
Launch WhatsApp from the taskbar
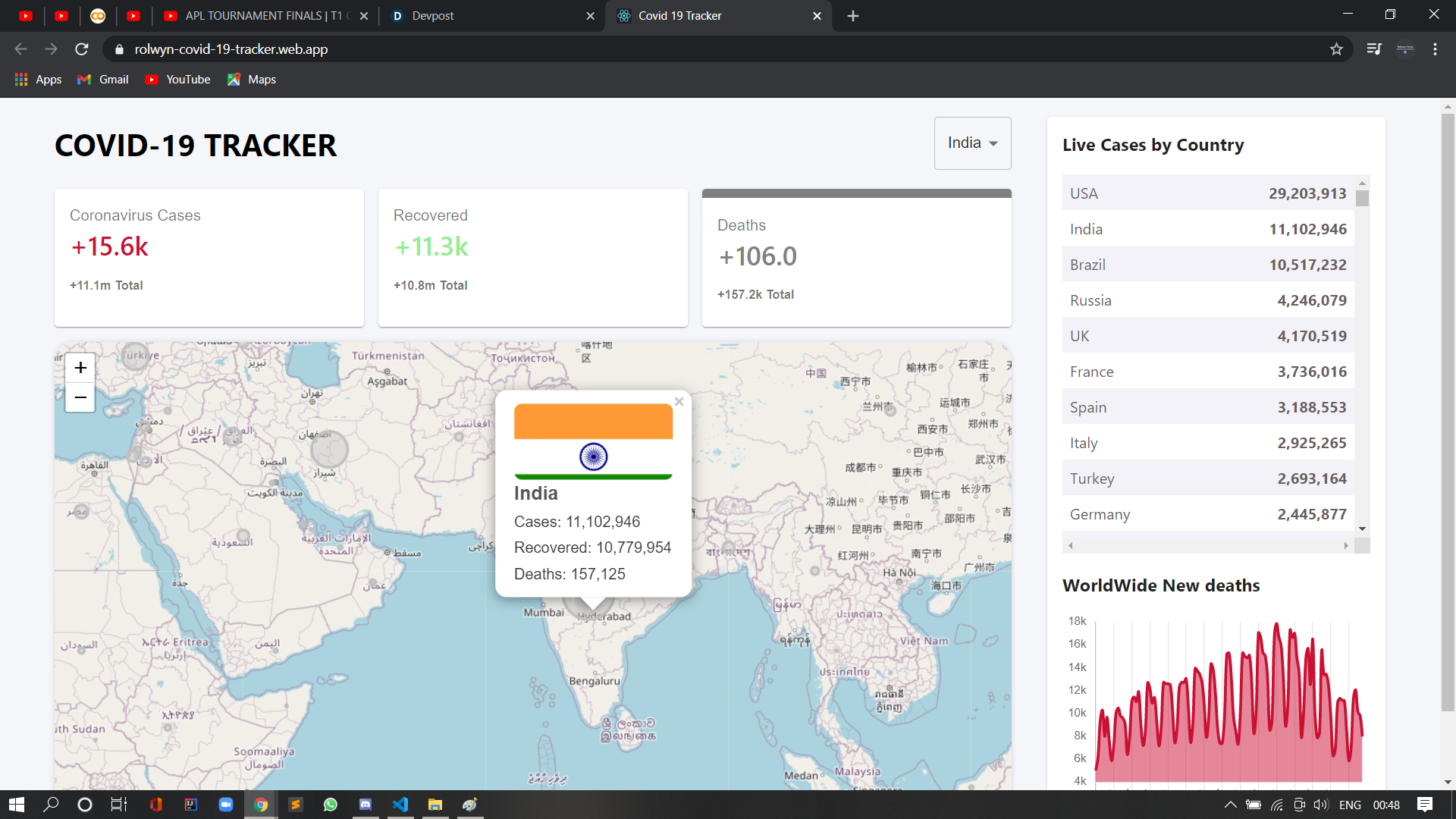click(330, 804)
